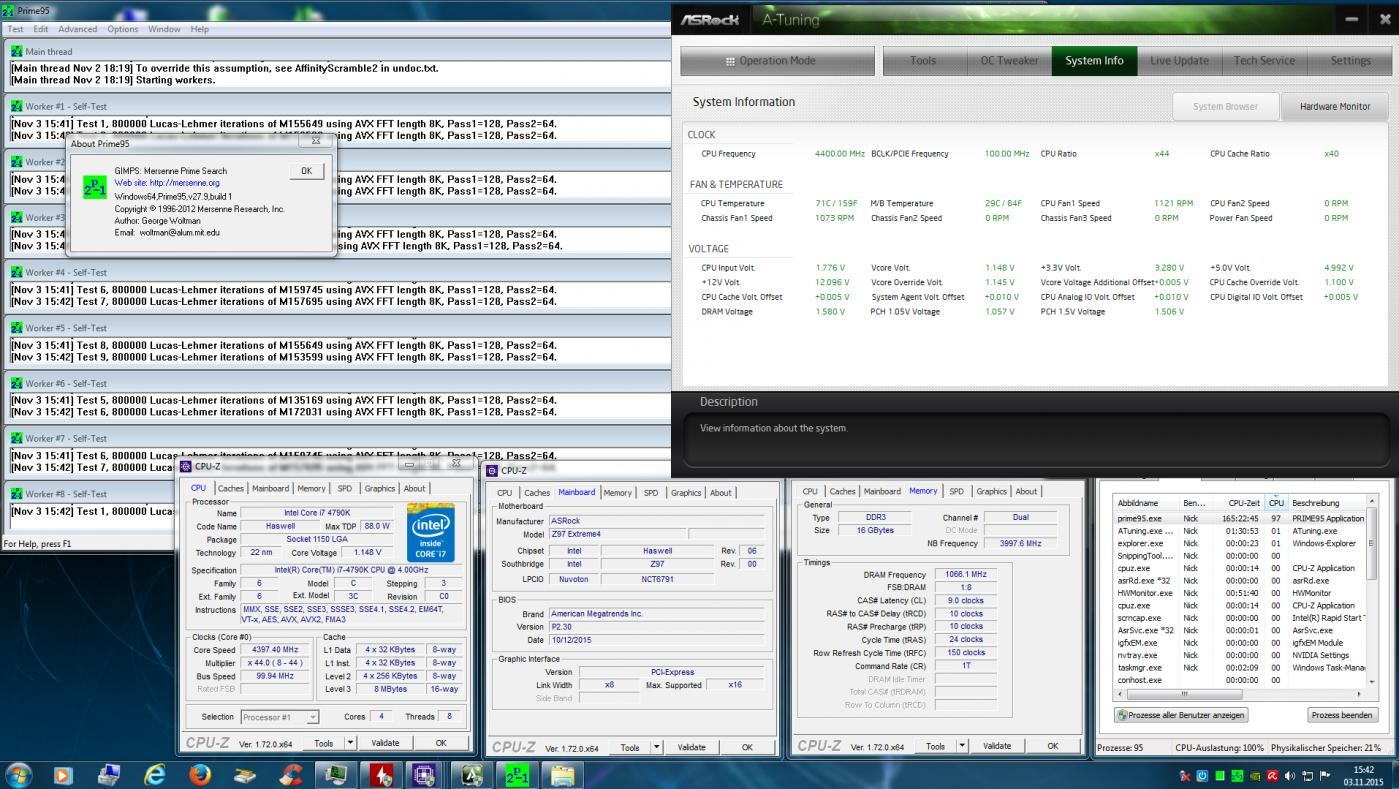
Task: Switch to green Prime95 taskbar icon
Action: tap(518, 773)
